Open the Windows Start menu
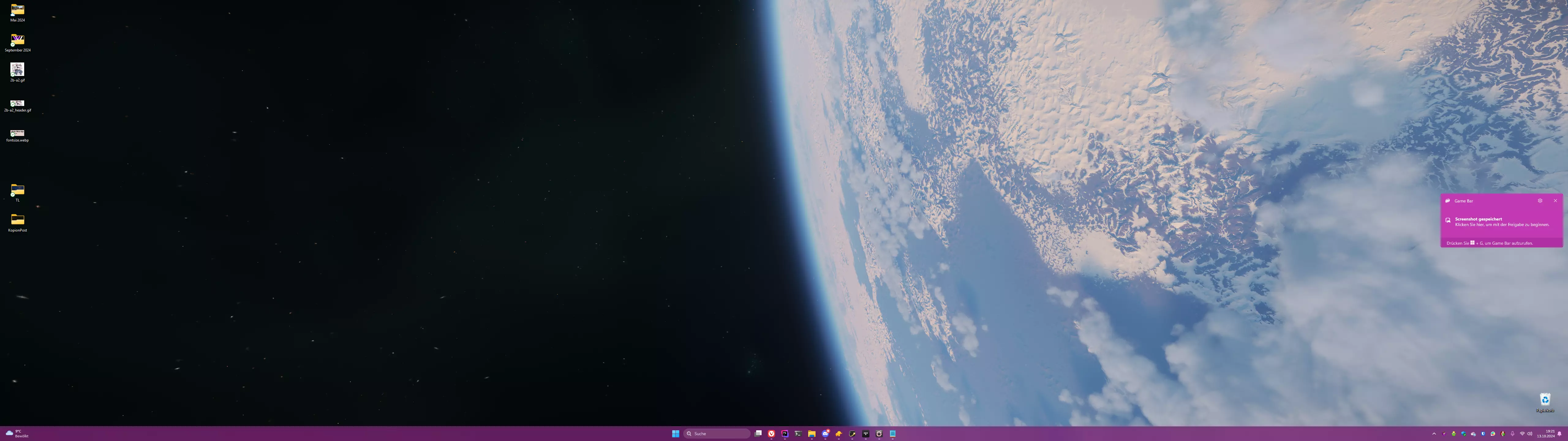Screen dimensions: 1568x441 (x=676, y=434)
